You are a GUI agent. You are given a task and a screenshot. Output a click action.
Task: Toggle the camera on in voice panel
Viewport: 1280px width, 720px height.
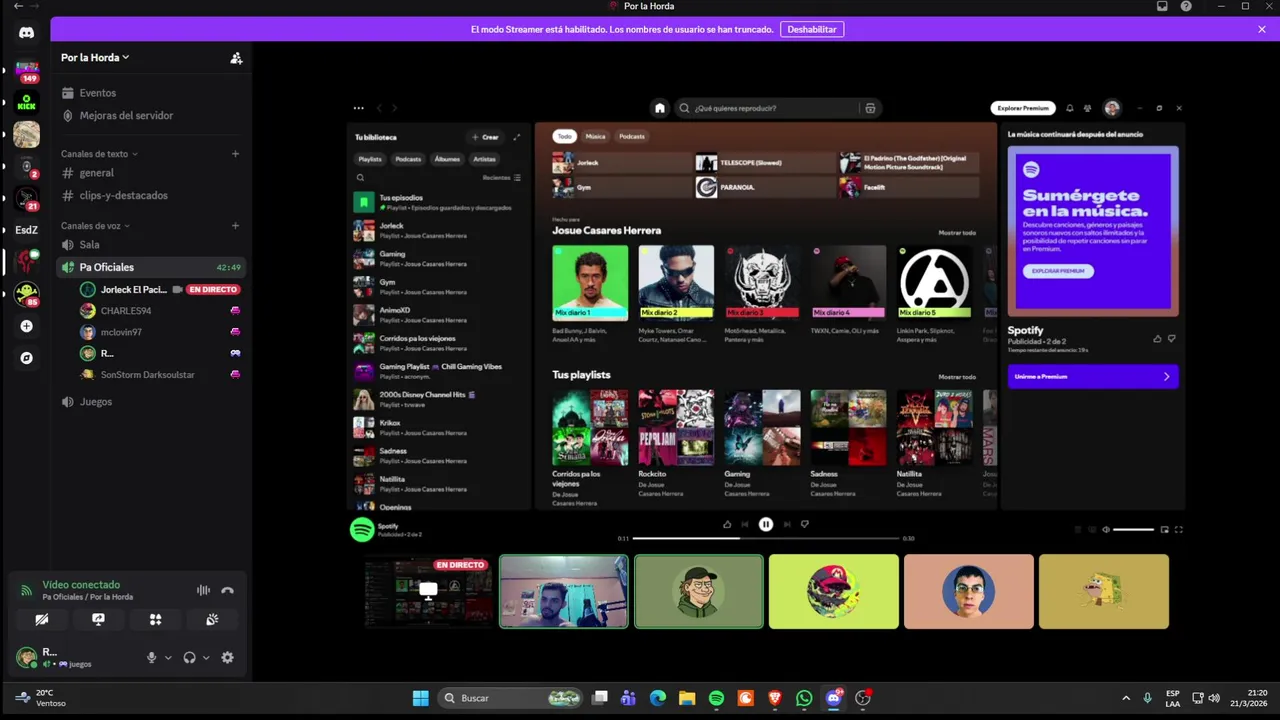click(x=41, y=619)
